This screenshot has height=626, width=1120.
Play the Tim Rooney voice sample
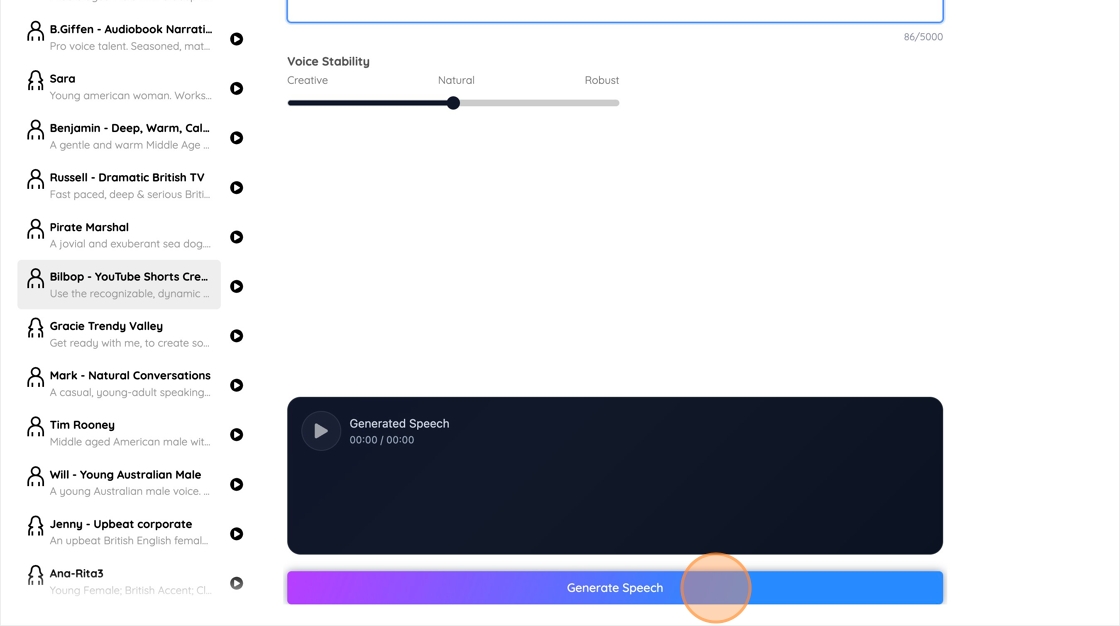[x=236, y=434]
